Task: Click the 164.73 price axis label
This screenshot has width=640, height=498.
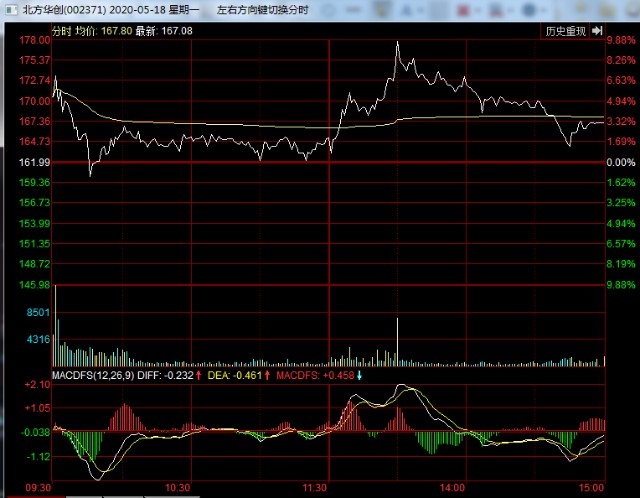Action: tap(35, 142)
